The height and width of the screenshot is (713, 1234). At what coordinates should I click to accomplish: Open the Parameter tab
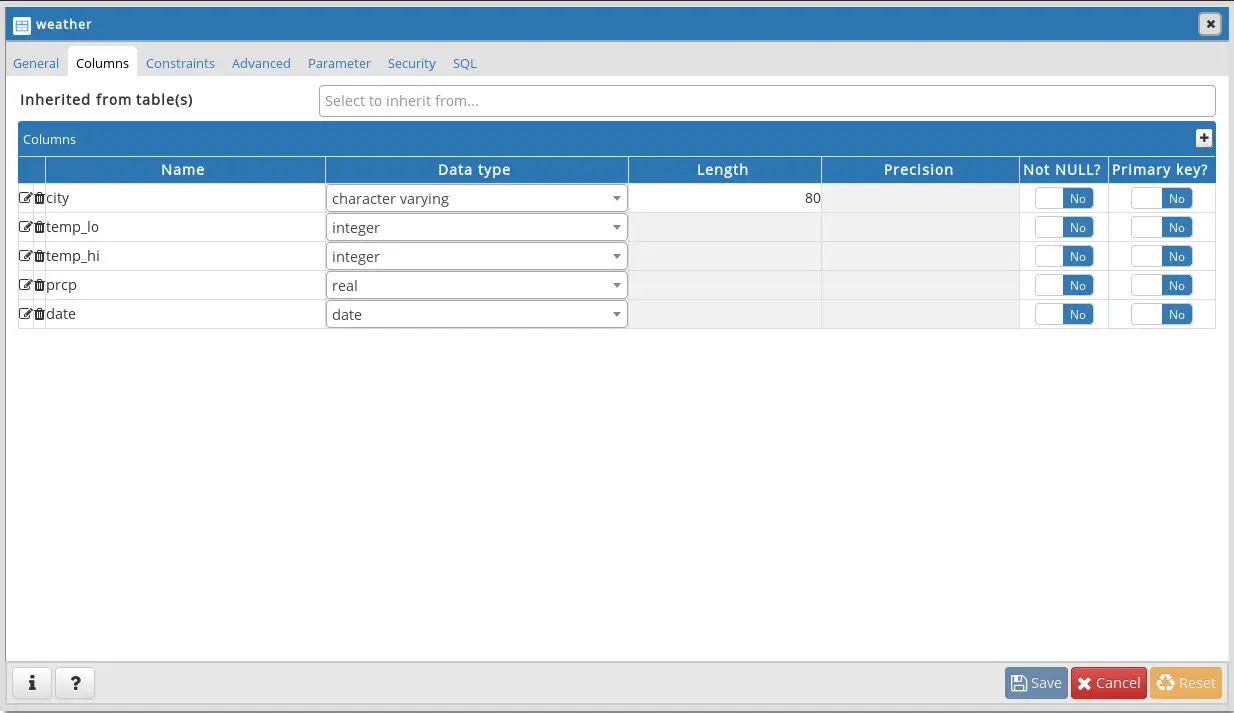(339, 63)
